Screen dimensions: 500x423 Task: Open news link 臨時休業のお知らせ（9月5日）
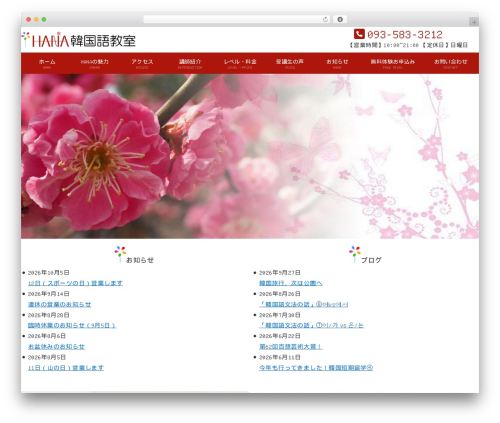point(72,325)
